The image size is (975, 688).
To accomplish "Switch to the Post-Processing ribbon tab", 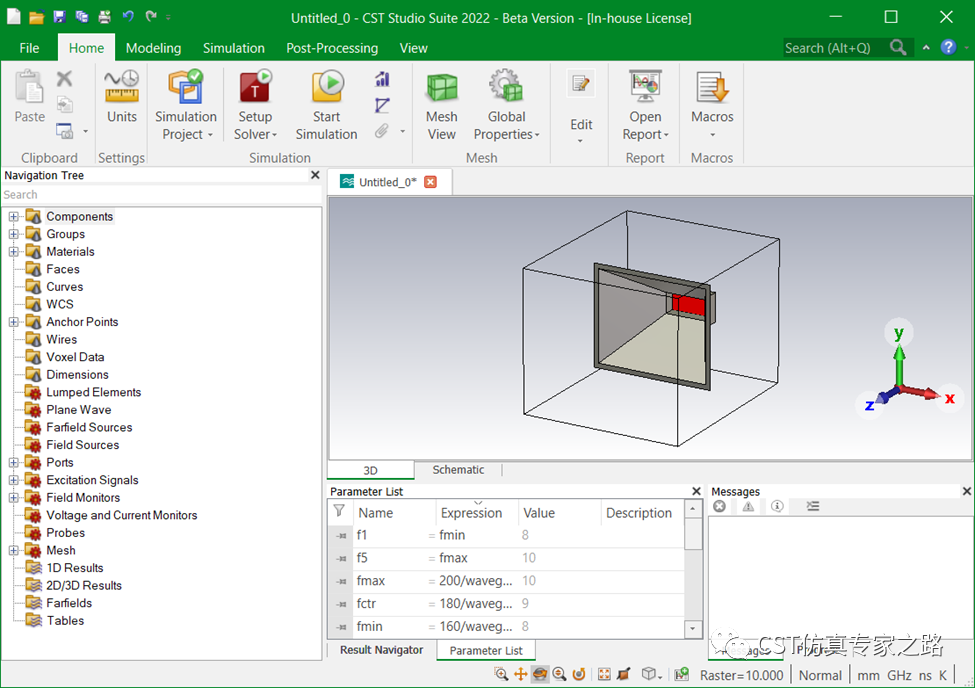I will tap(332, 48).
